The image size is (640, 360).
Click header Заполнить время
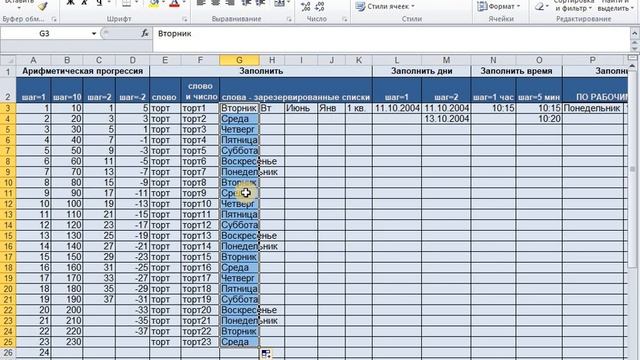click(x=516, y=71)
